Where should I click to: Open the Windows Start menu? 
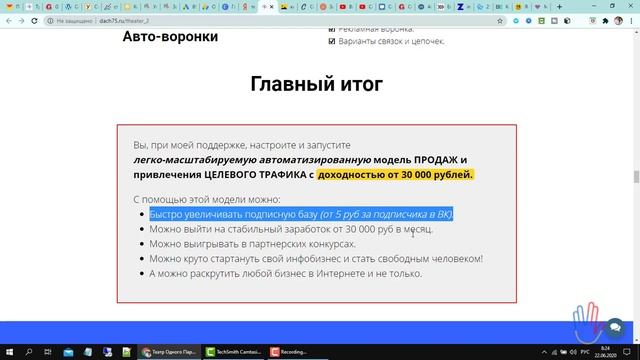click(x=9, y=352)
